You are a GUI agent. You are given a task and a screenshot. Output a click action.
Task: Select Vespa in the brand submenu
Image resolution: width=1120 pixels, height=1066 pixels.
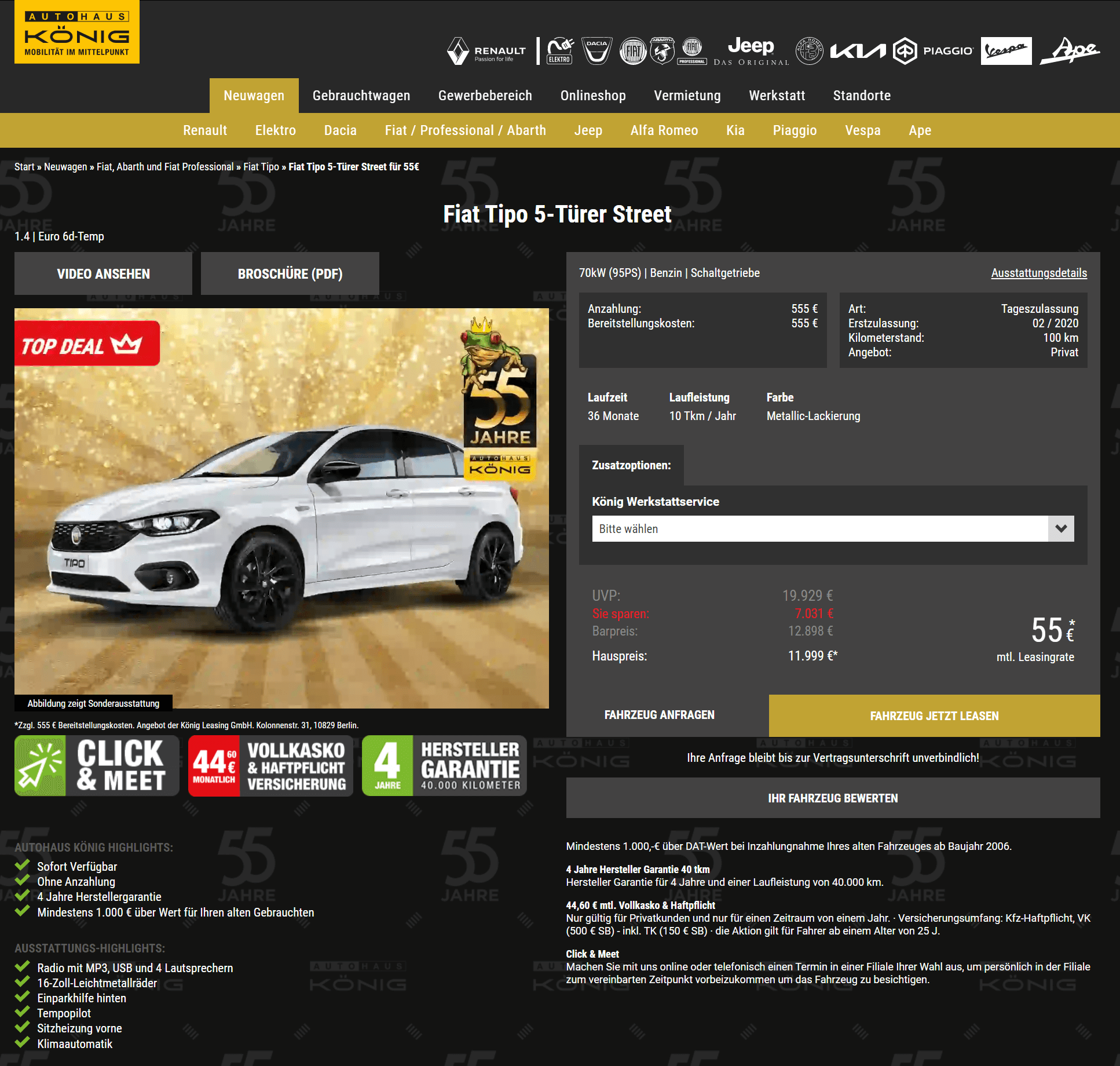pos(863,130)
